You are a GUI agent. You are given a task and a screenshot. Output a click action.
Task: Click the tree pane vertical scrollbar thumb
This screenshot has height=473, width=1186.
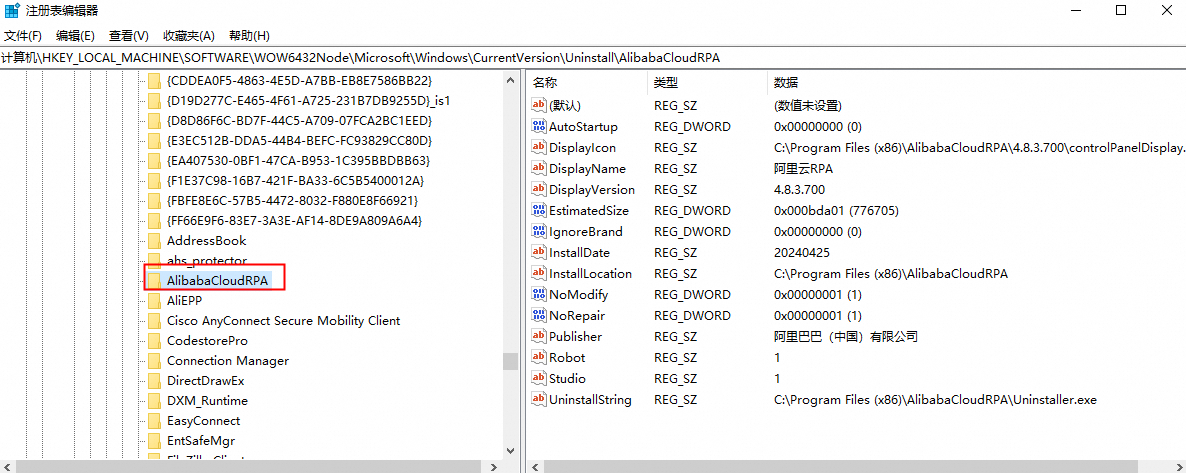510,361
